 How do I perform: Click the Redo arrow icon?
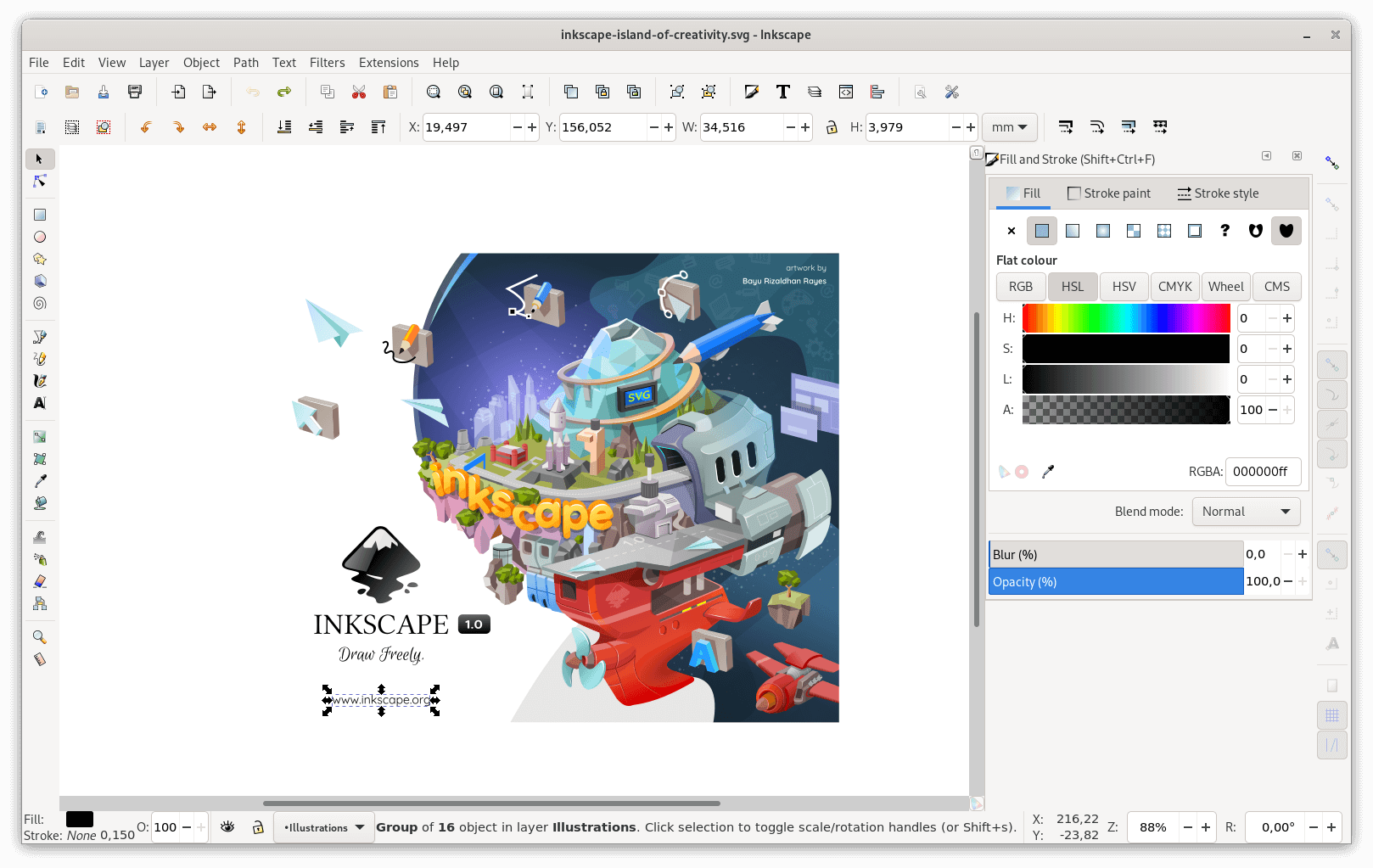point(284,92)
